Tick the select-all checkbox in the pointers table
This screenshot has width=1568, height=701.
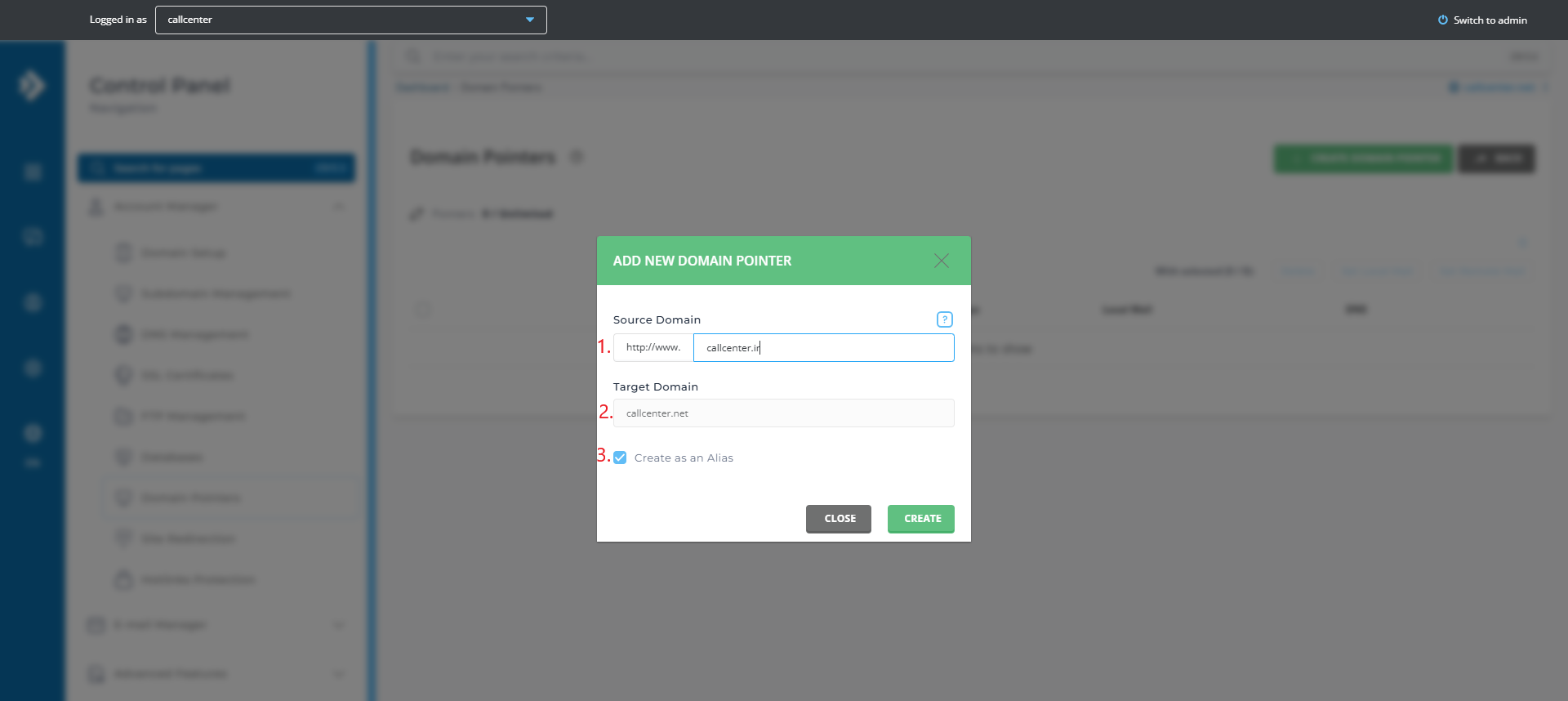422,310
